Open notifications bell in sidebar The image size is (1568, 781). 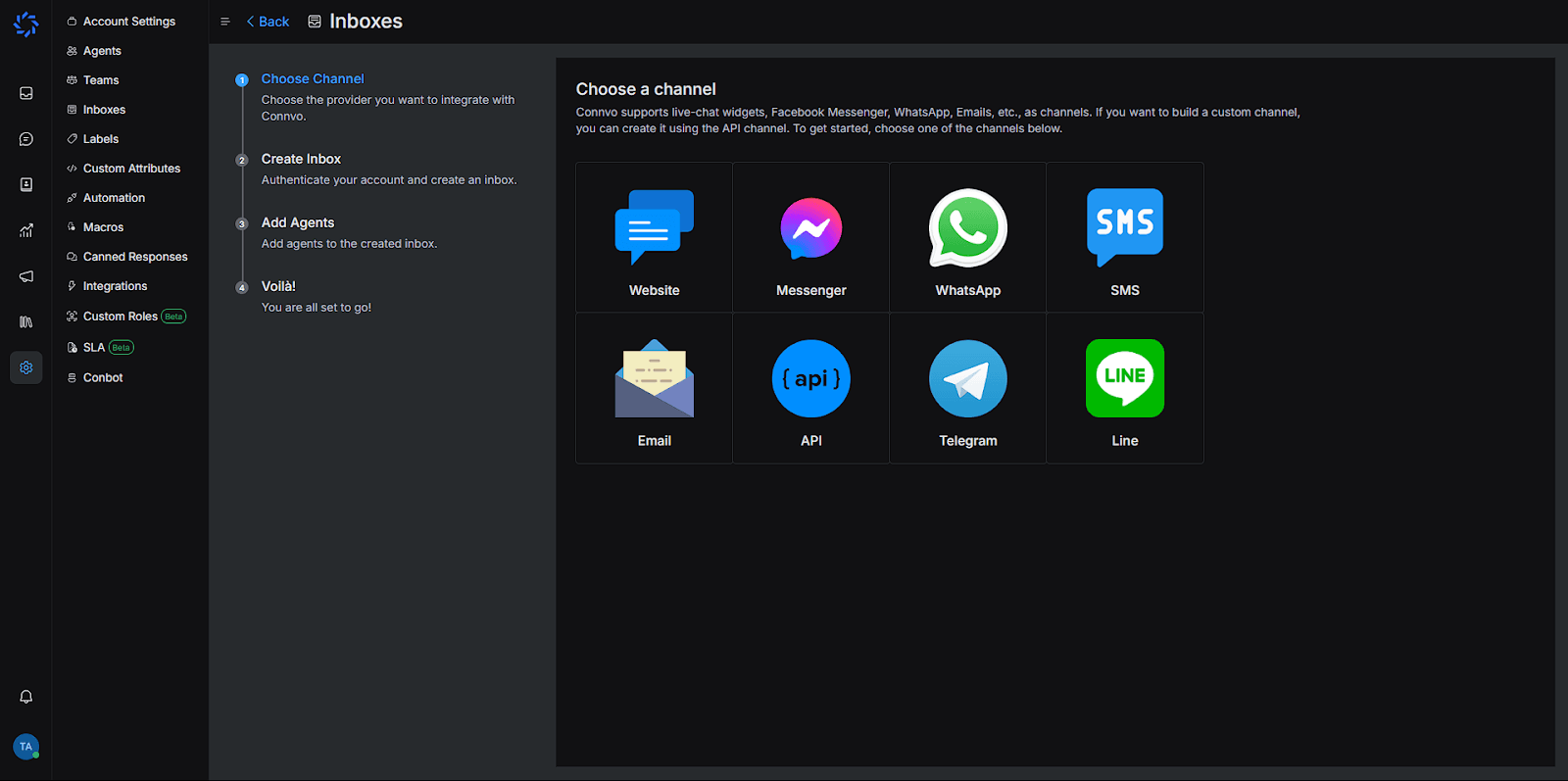click(x=26, y=697)
